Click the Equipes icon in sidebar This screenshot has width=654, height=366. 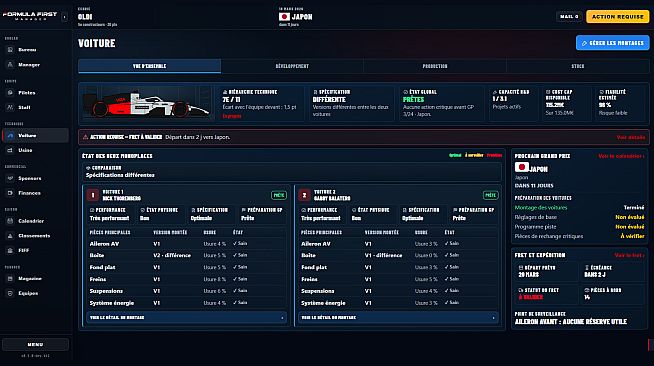coord(10,293)
